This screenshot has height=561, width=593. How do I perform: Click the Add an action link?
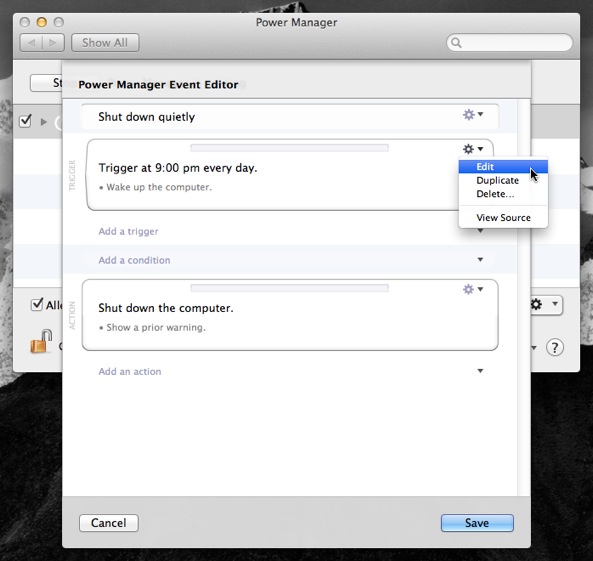pyautogui.click(x=130, y=371)
